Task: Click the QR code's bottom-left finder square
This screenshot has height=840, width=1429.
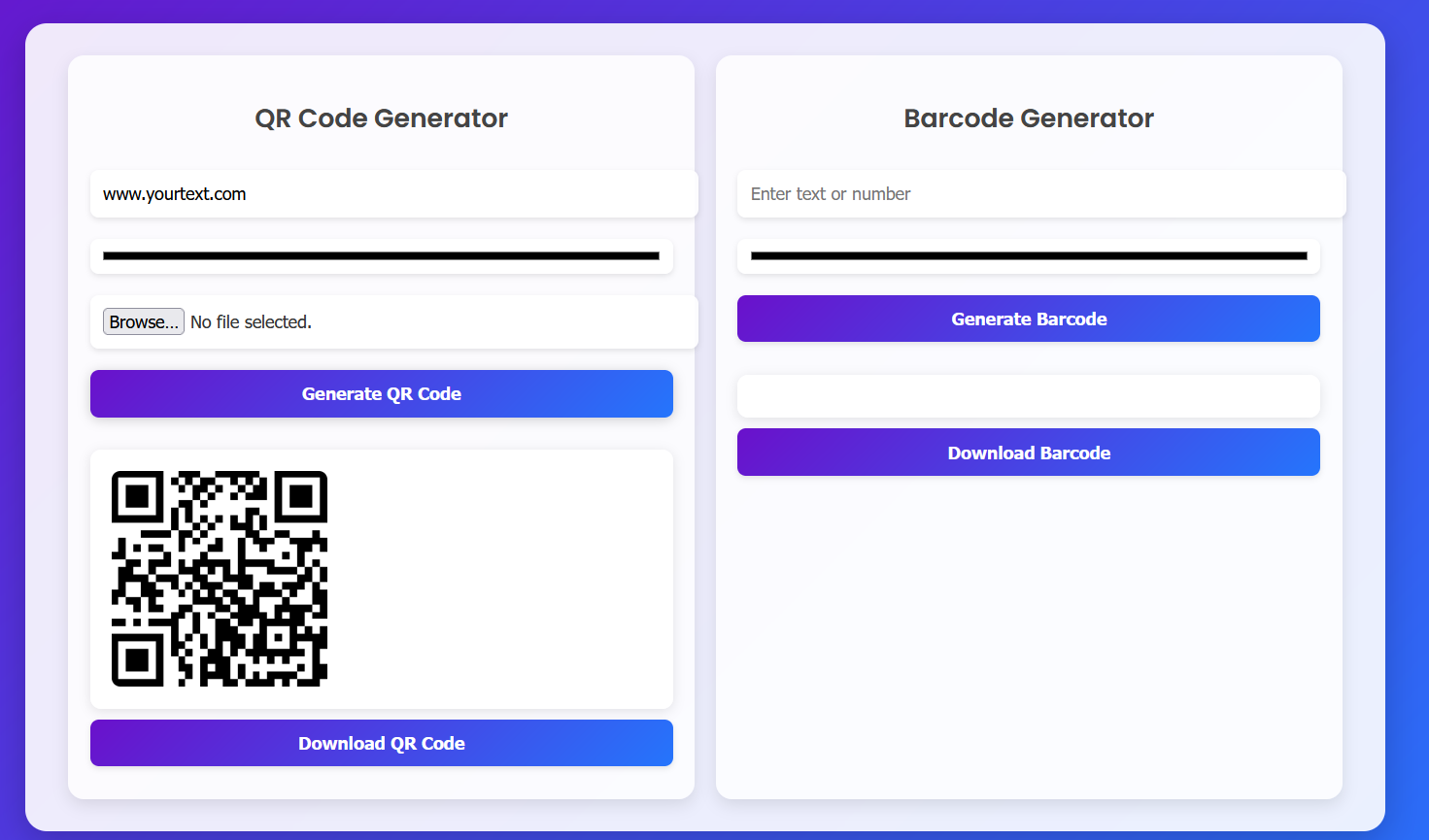Action: [137, 660]
